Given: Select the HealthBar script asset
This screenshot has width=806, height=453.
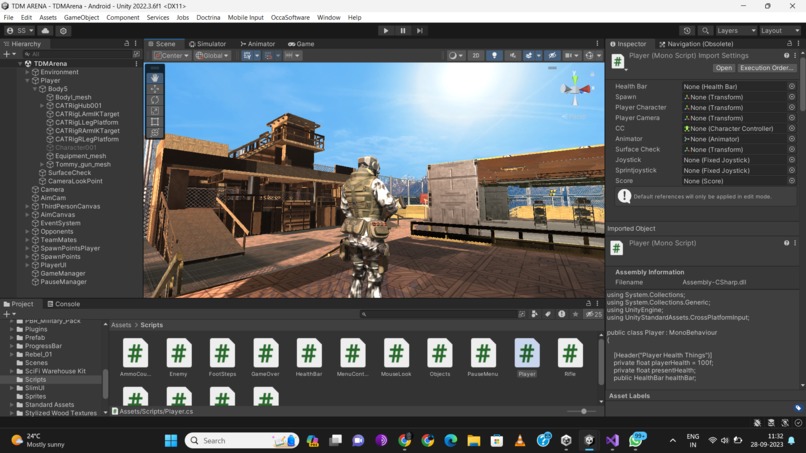Looking at the screenshot, I should tap(309, 357).
